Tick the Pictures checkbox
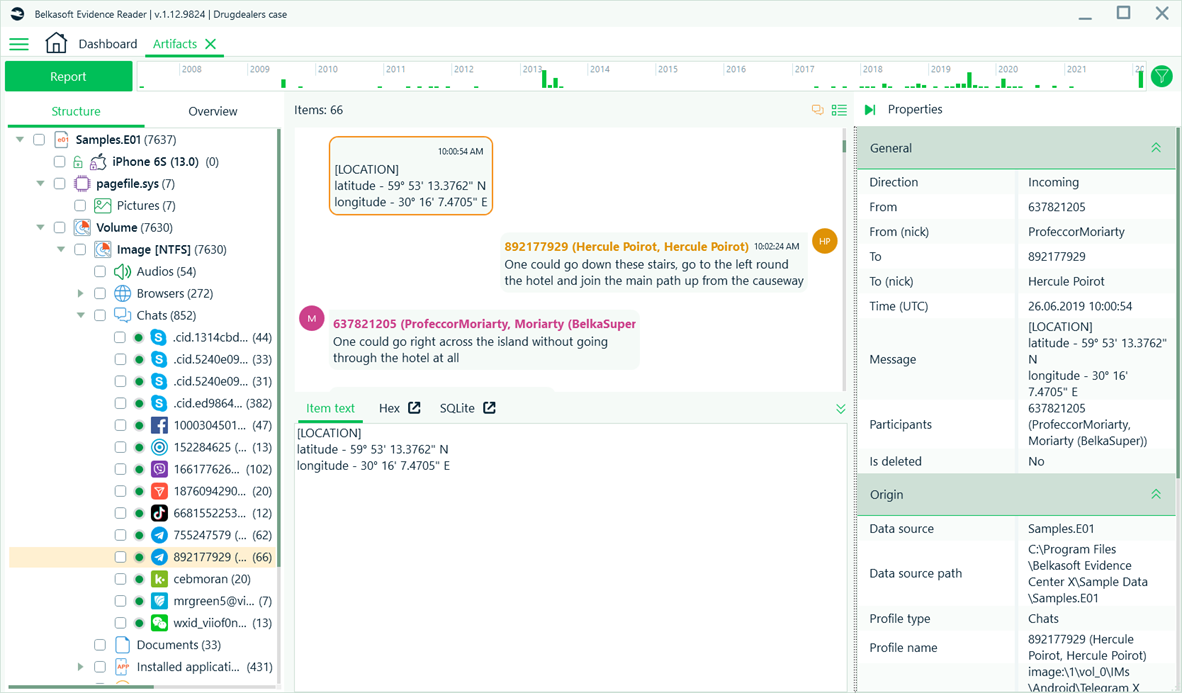Viewport: 1182px width, 693px height. pos(80,205)
